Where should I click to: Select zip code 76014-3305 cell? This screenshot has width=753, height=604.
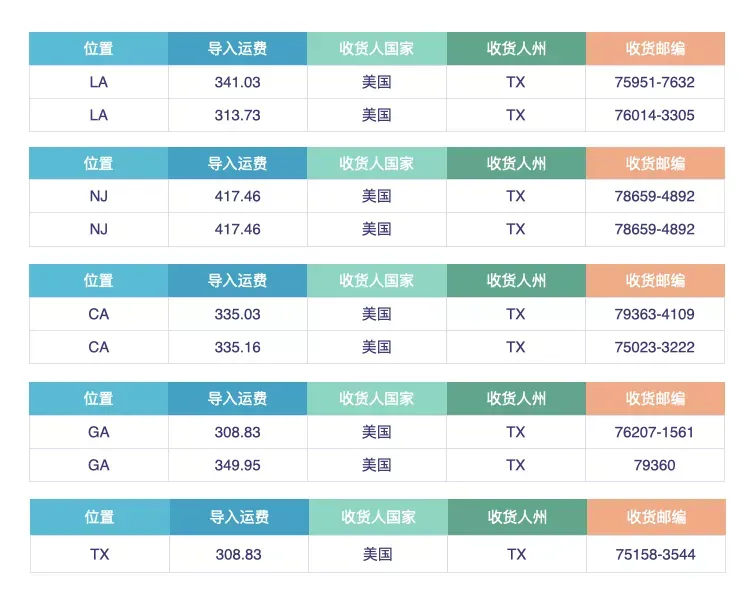655,115
